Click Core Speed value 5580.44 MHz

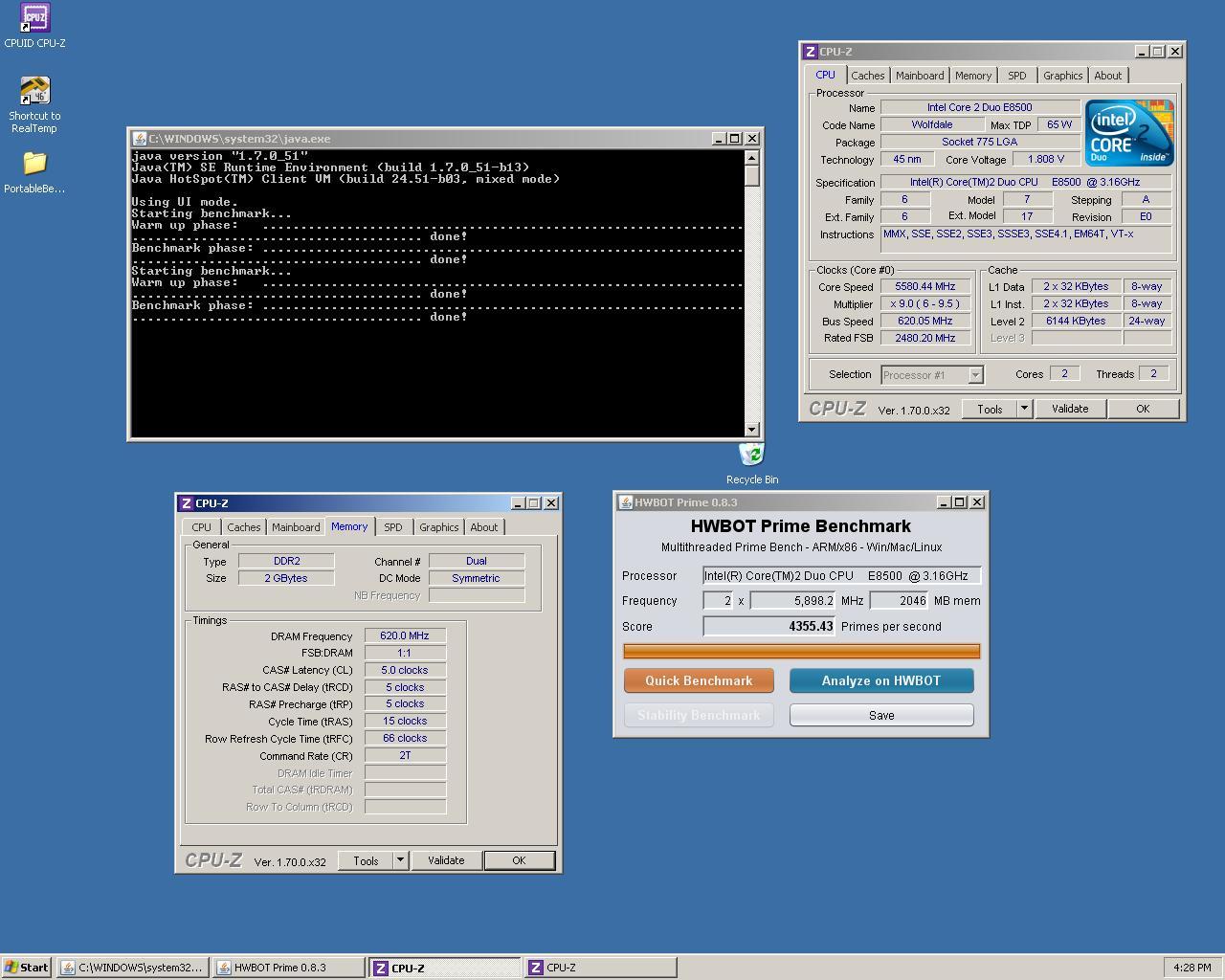tap(924, 286)
